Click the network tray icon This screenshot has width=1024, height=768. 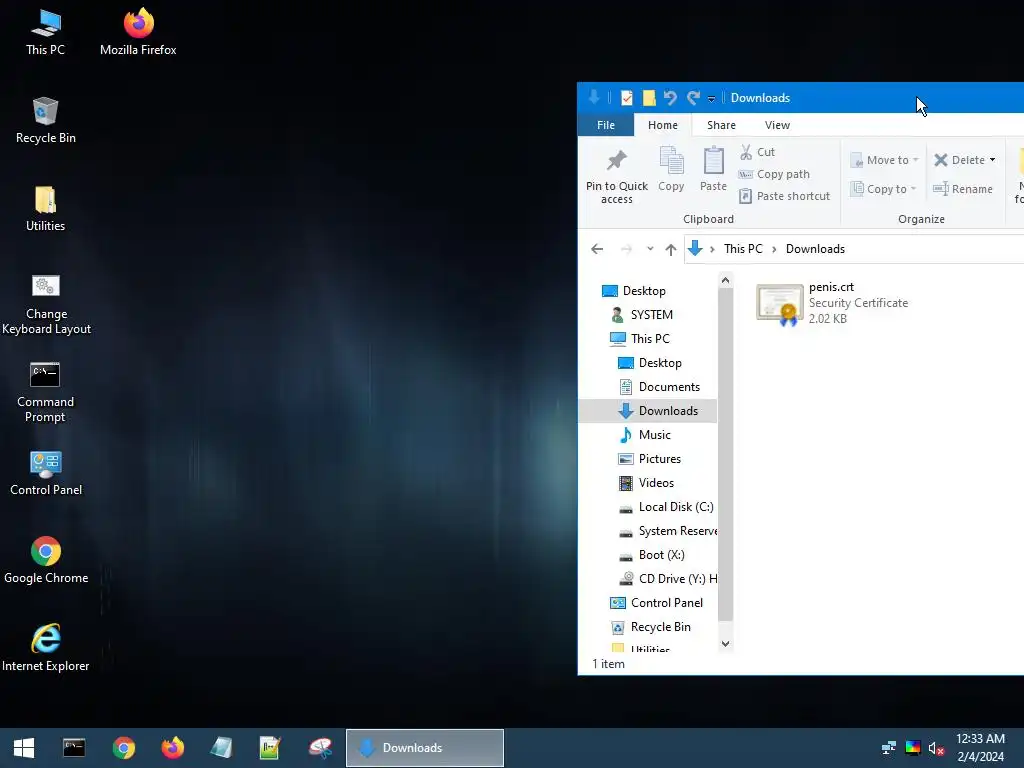click(x=889, y=748)
